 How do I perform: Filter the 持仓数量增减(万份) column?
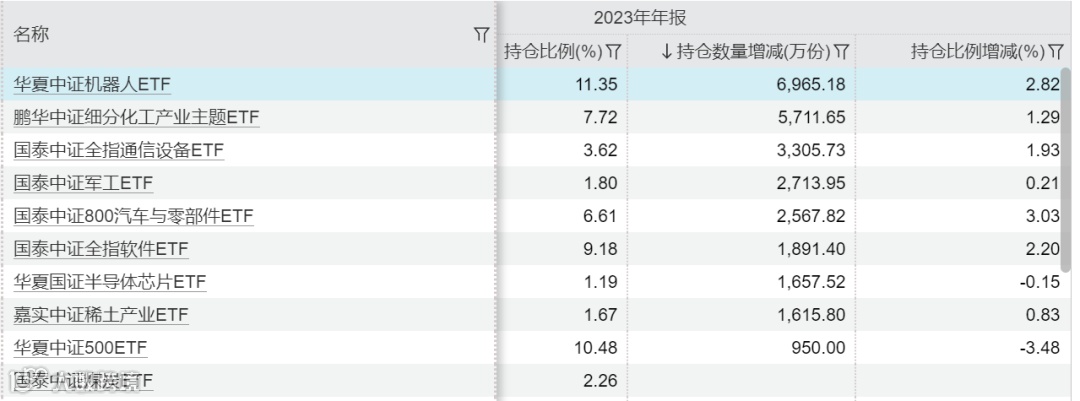[841, 52]
